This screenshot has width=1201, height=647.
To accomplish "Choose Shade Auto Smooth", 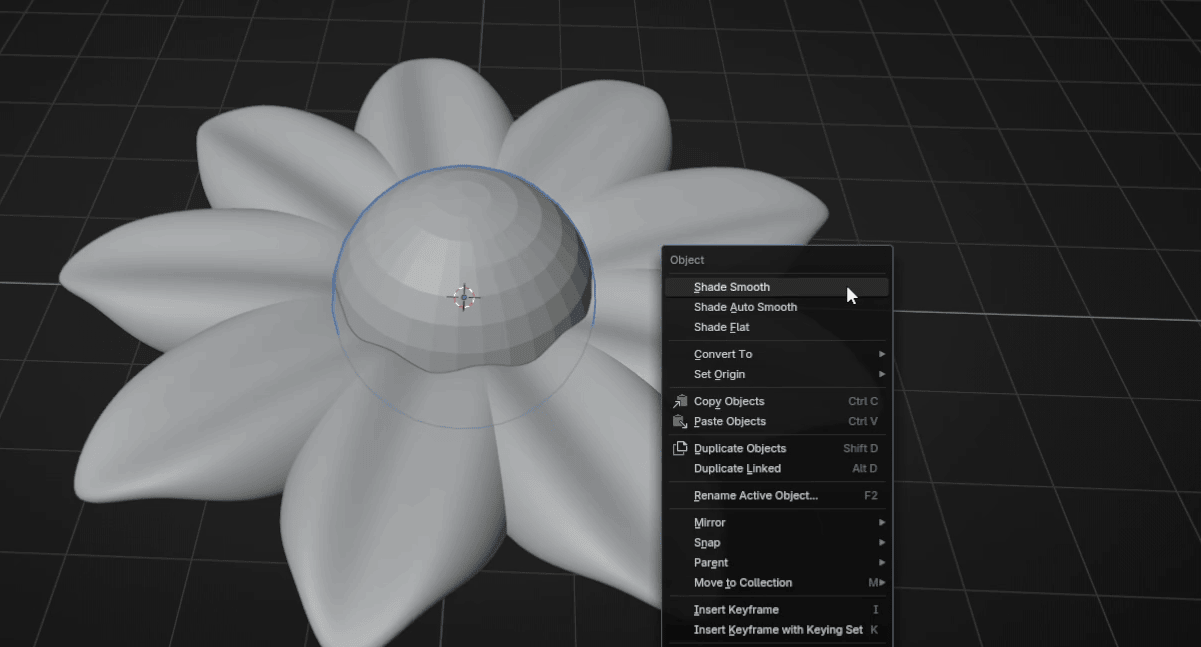I will pos(745,307).
